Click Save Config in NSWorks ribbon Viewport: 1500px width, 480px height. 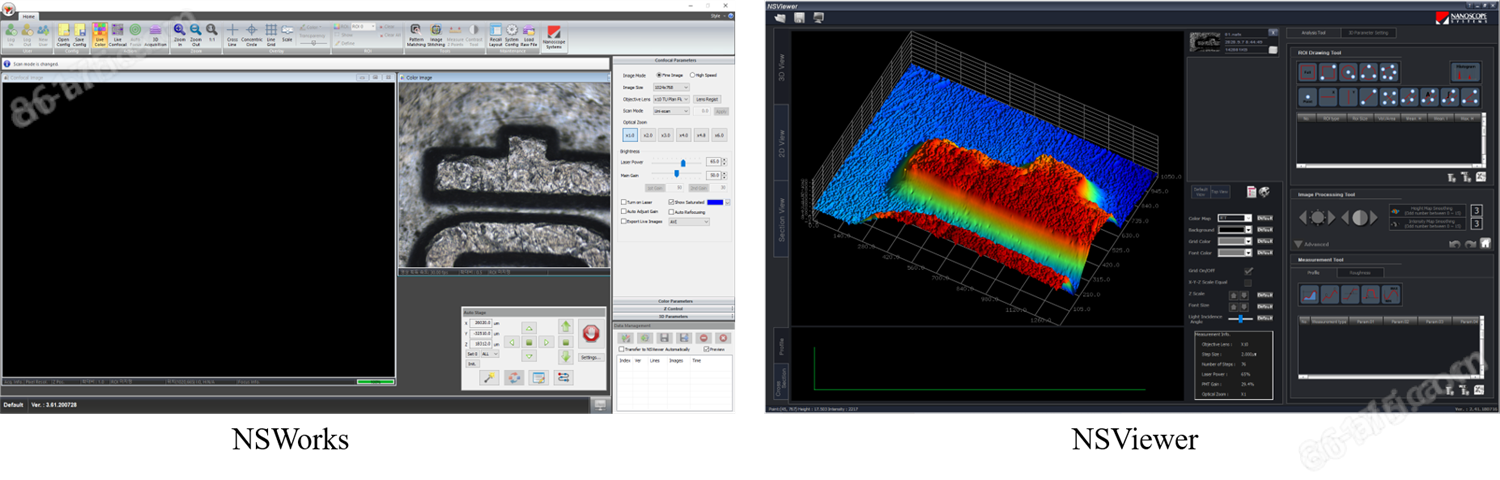pyautogui.click(x=79, y=35)
